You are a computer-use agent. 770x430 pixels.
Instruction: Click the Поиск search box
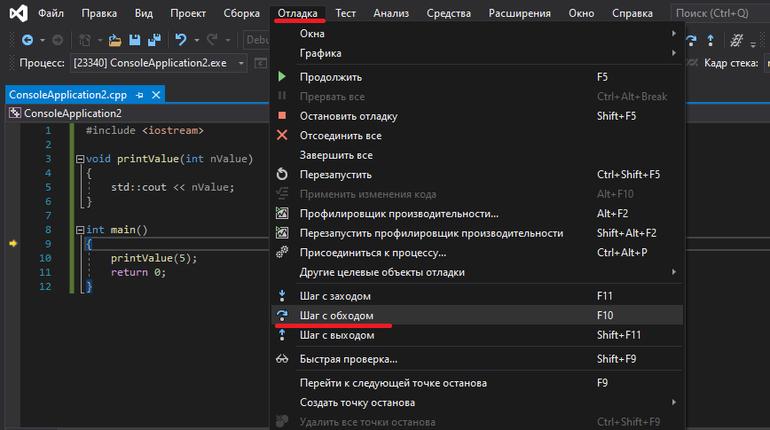[720, 13]
